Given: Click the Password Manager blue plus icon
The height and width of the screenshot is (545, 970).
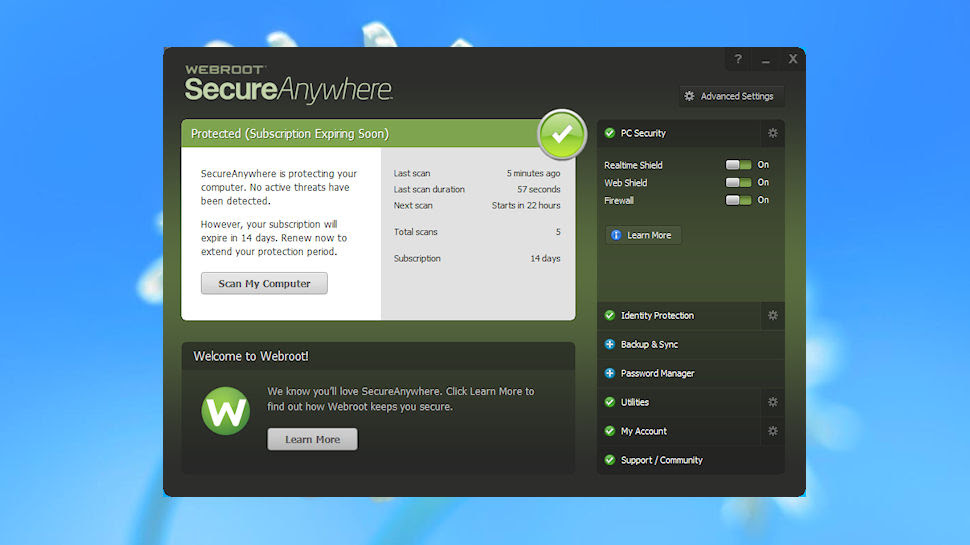Looking at the screenshot, I should point(609,373).
